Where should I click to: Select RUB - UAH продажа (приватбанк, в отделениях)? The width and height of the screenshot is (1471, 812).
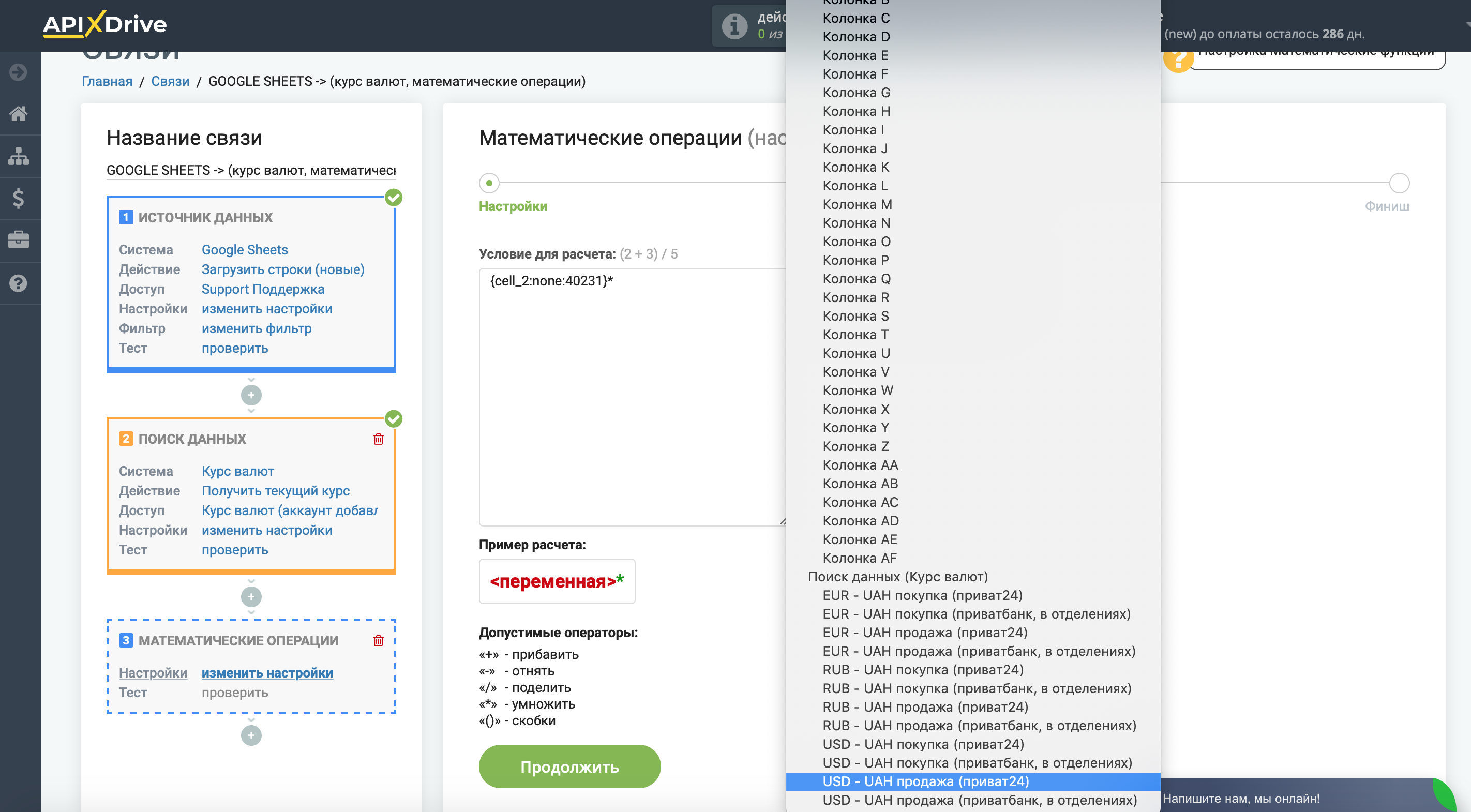[x=973, y=726]
